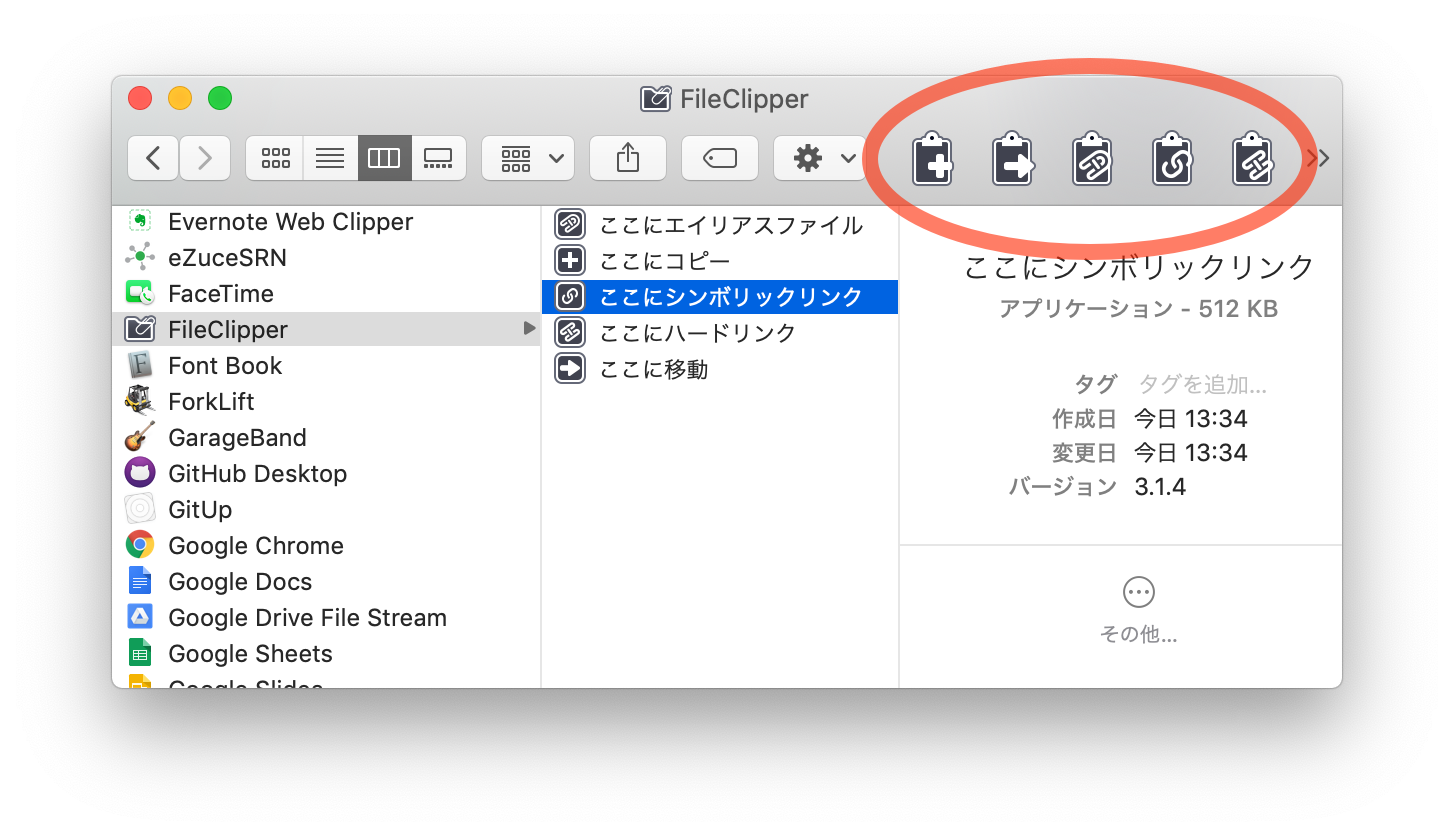
Task: Select Google Chrome in the applications list
Action: [x=255, y=545]
